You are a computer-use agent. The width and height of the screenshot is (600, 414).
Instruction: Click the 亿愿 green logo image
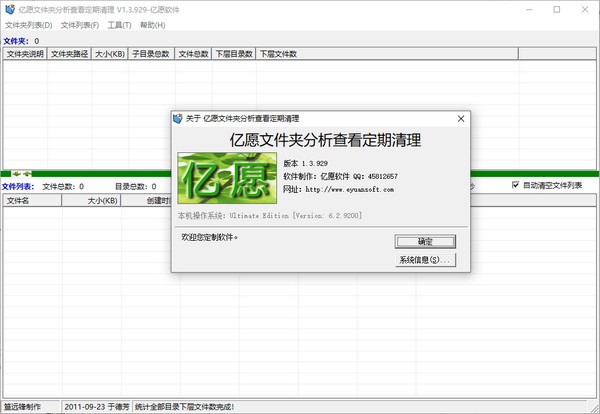point(227,178)
